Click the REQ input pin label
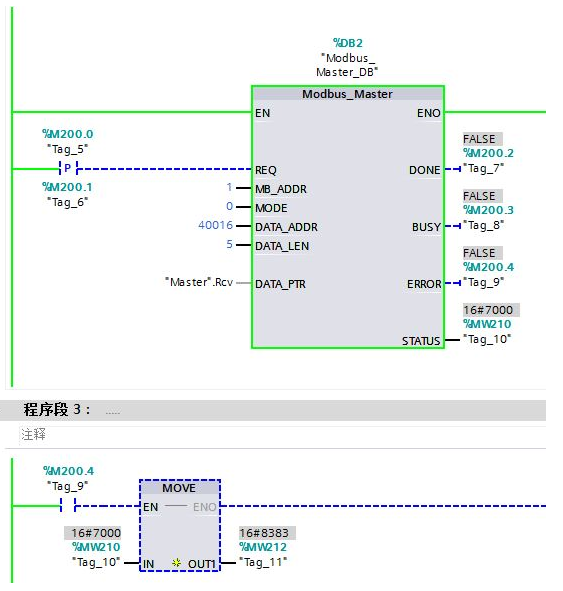 tap(266, 170)
